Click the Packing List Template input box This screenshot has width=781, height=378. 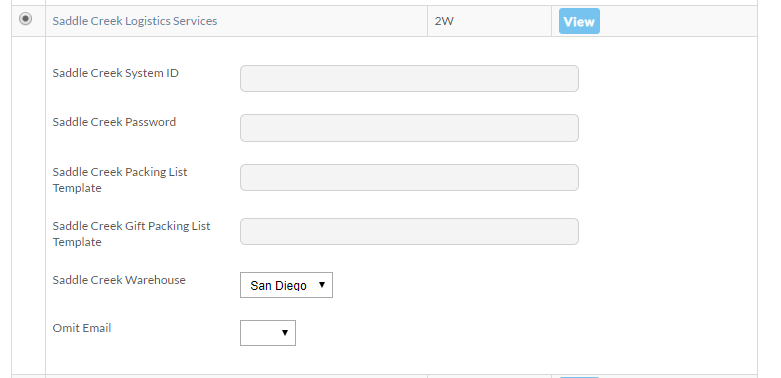pyautogui.click(x=409, y=177)
